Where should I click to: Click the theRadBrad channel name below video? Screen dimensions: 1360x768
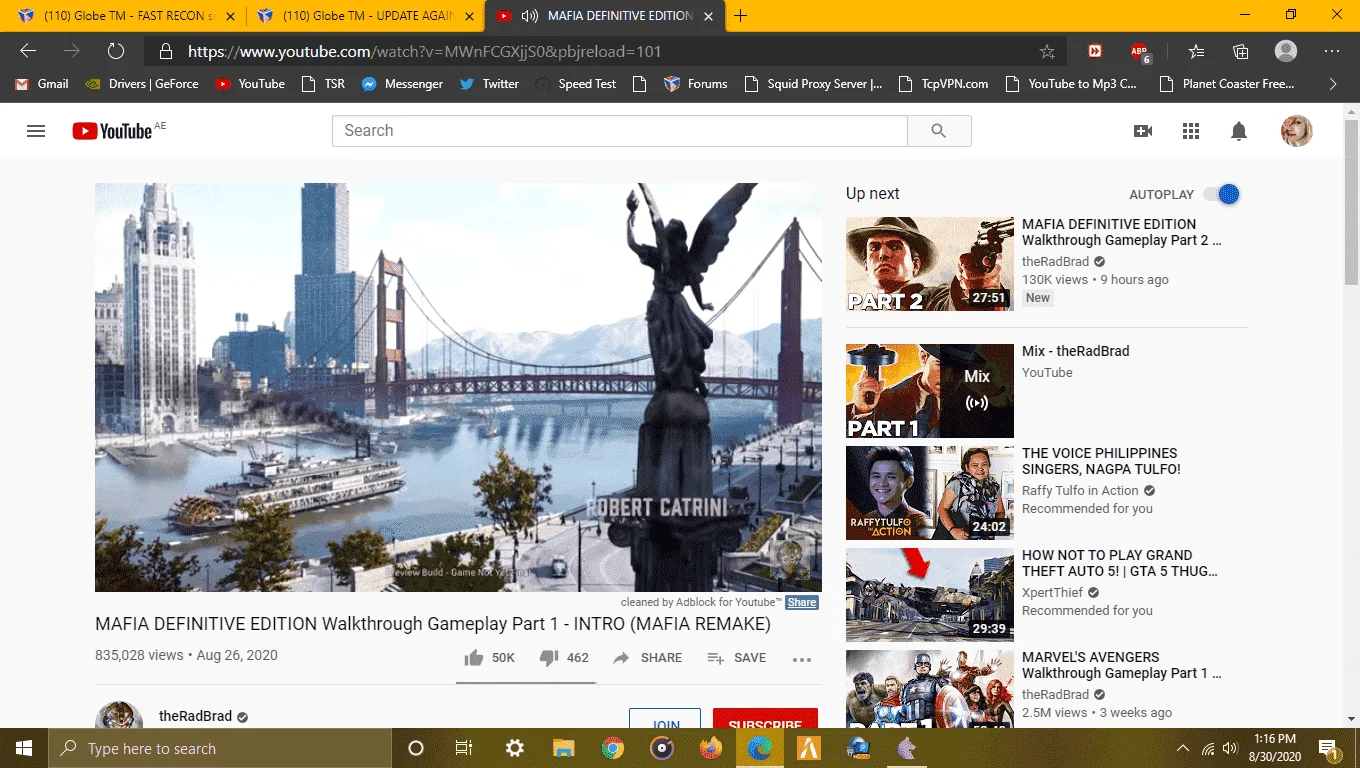tap(195, 716)
